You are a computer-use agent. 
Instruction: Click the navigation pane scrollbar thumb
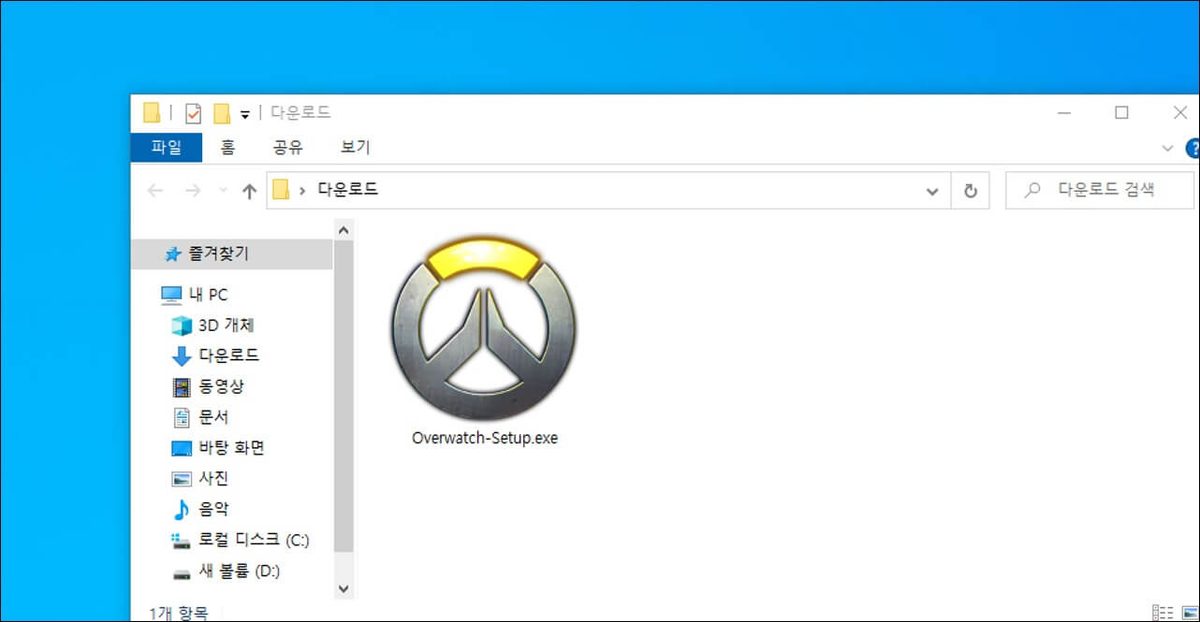click(343, 396)
